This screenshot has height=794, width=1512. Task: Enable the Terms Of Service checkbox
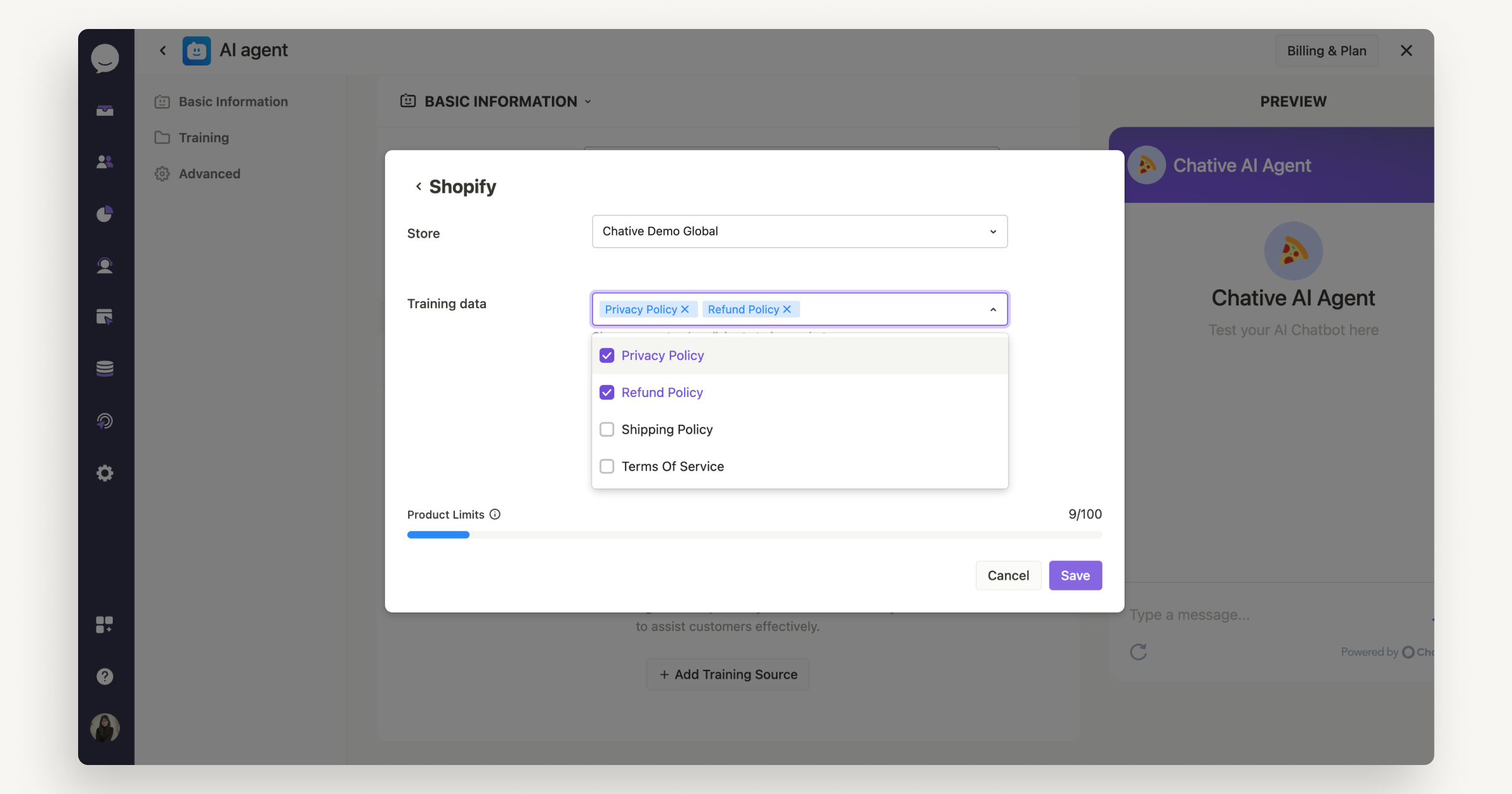[606, 466]
